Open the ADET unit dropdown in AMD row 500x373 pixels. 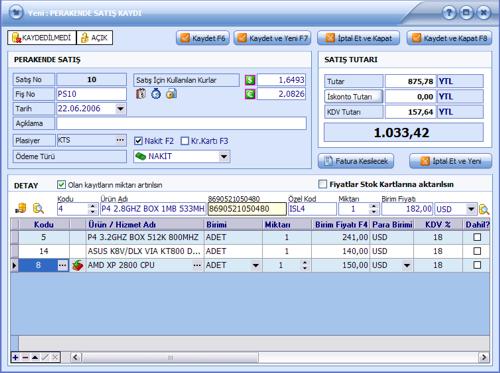coord(256,265)
